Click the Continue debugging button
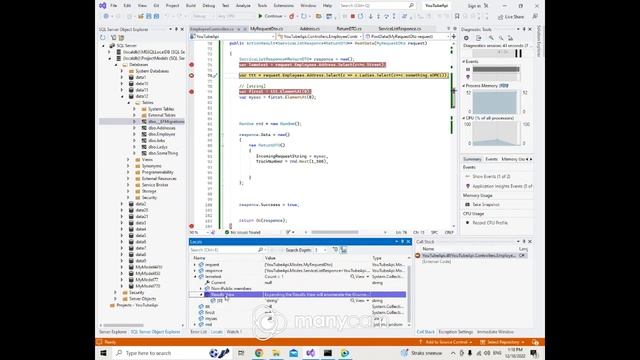Viewport: 640px width, 360px height. coord(270,16)
